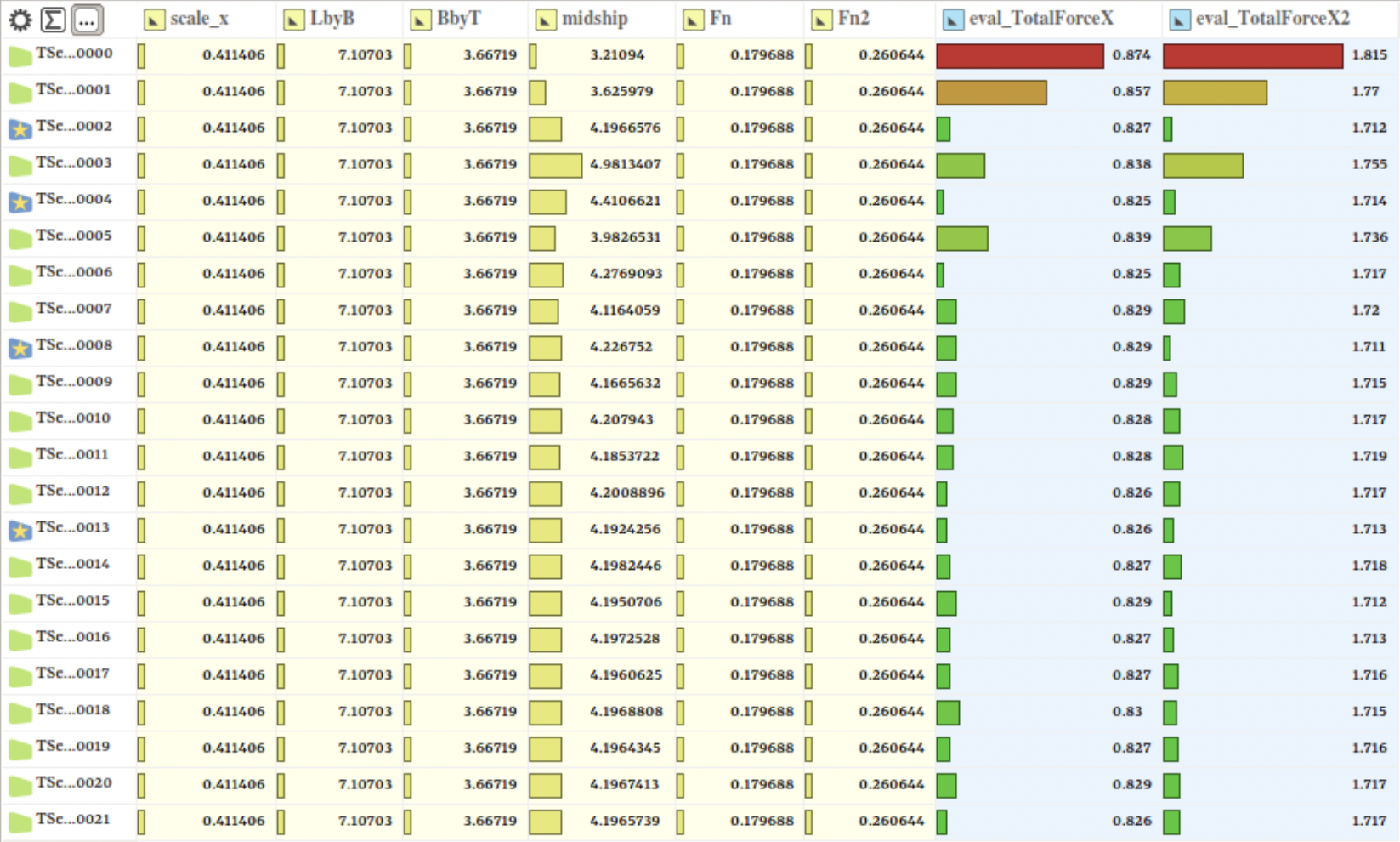Select design row TSe...0014

pyautogui.click(x=700, y=566)
